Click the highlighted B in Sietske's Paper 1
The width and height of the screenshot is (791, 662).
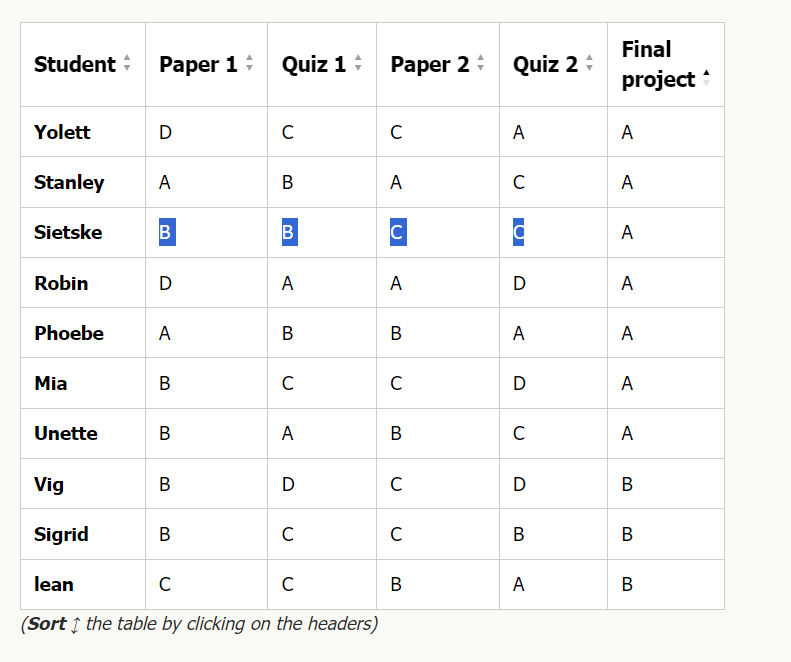tap(165, 233)
